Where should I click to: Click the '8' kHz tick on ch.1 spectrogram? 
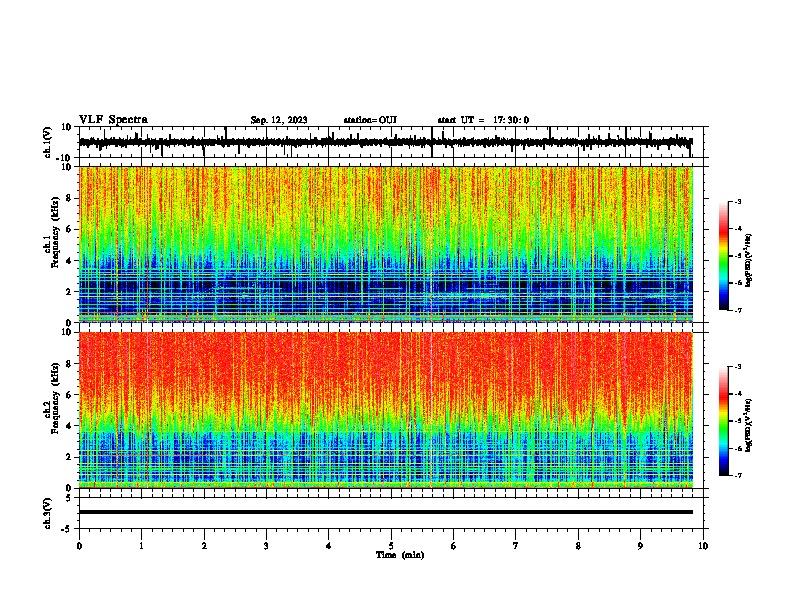(x=69, y=198)
